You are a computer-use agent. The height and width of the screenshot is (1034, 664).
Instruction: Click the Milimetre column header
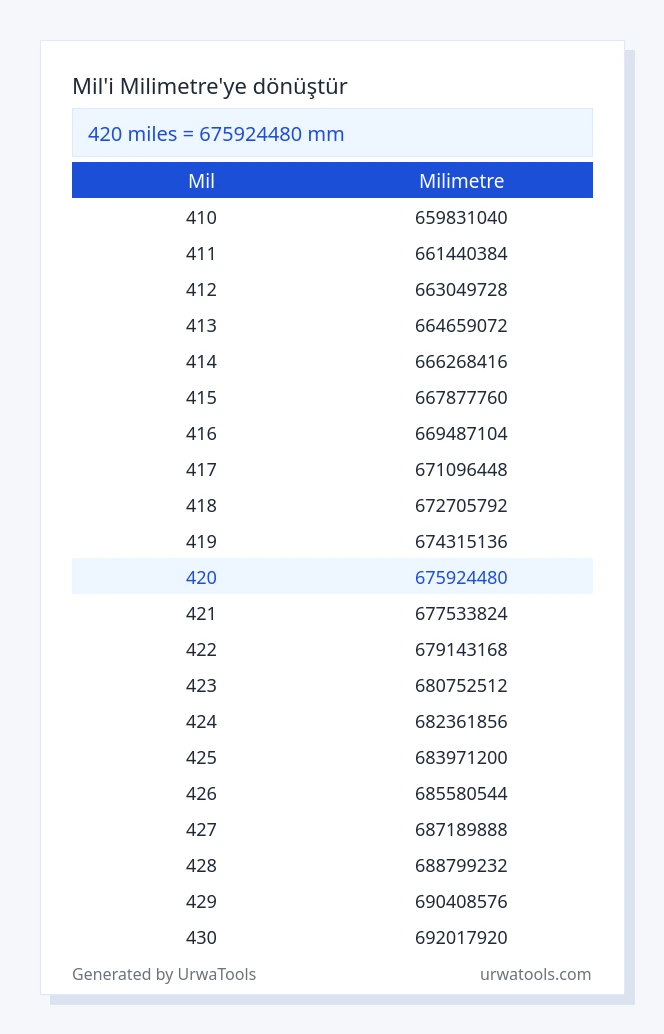pos(462,181)
